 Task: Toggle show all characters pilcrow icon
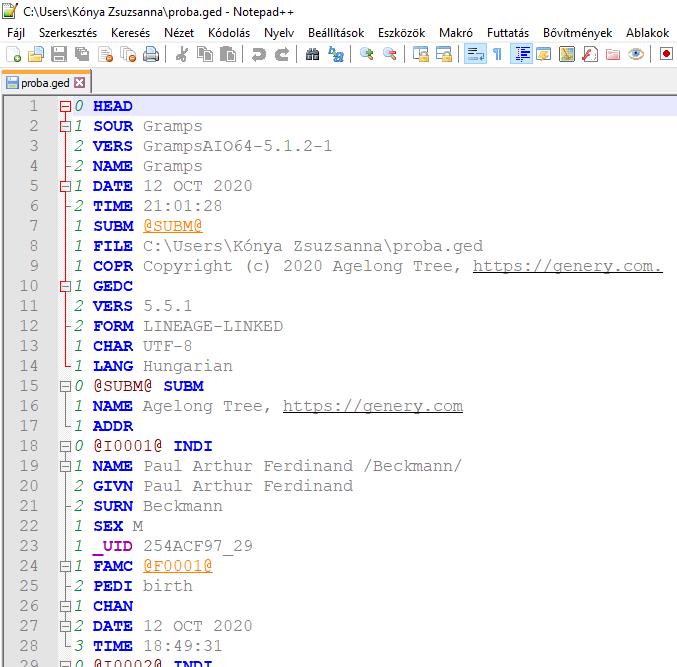point(497,55)
